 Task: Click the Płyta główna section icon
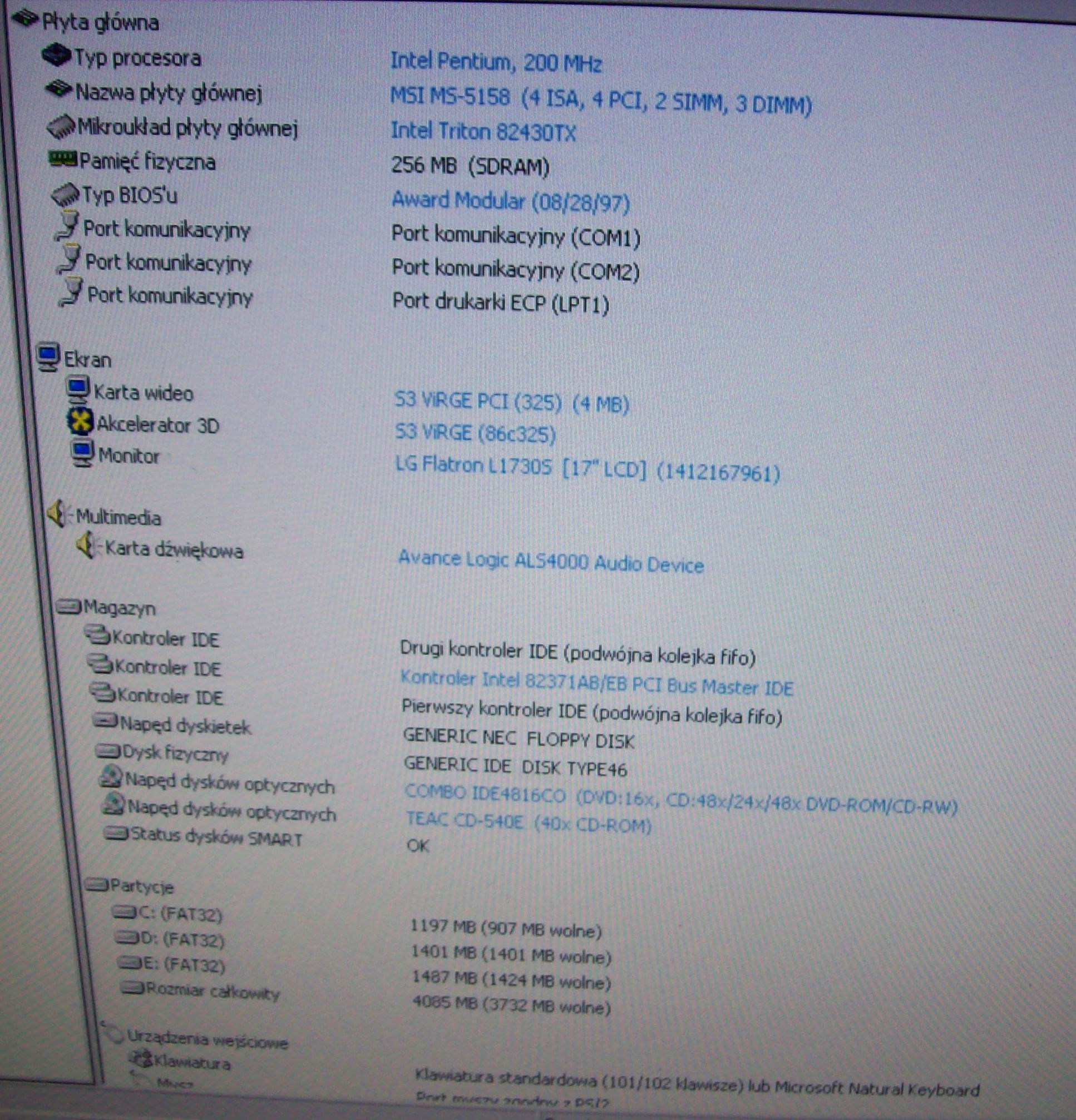[x=24, y=20]
